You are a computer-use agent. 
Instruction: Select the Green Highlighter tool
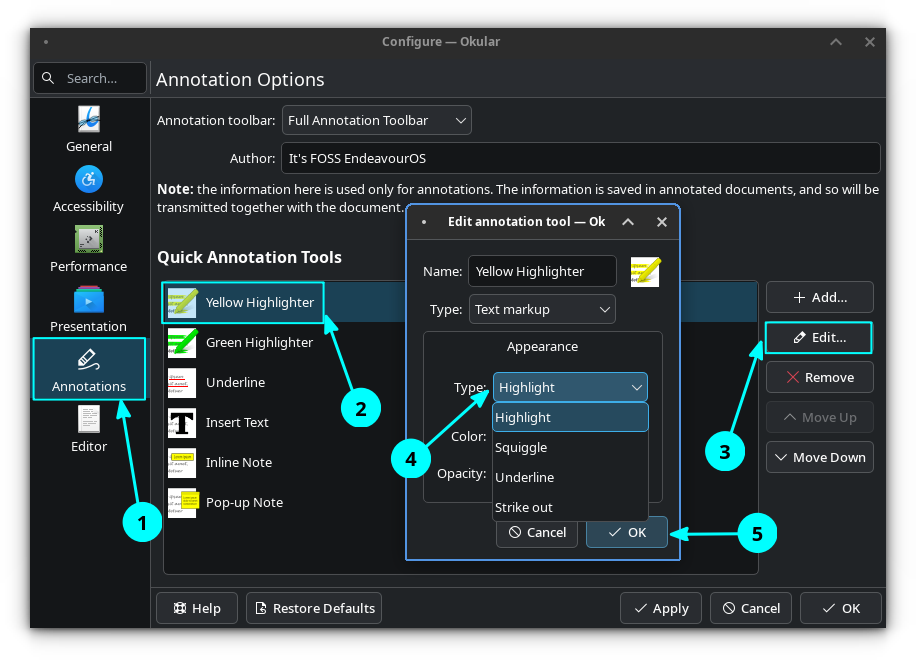click(x=259, y=342)
